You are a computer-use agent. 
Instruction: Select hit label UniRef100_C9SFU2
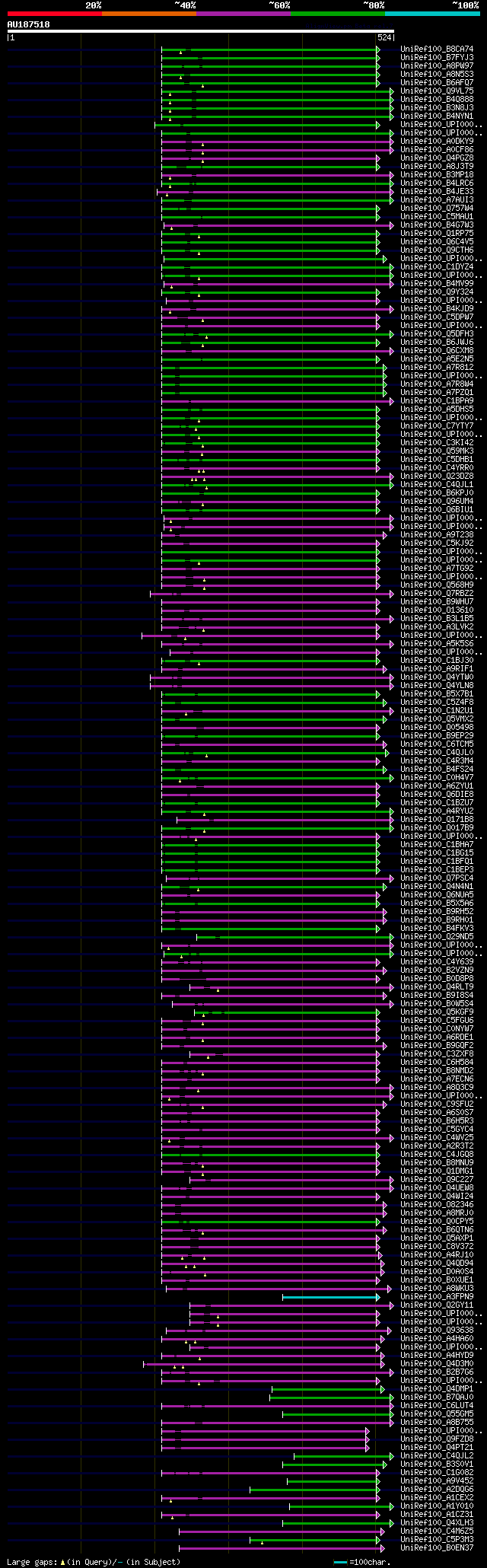(x=437, y=1104)
